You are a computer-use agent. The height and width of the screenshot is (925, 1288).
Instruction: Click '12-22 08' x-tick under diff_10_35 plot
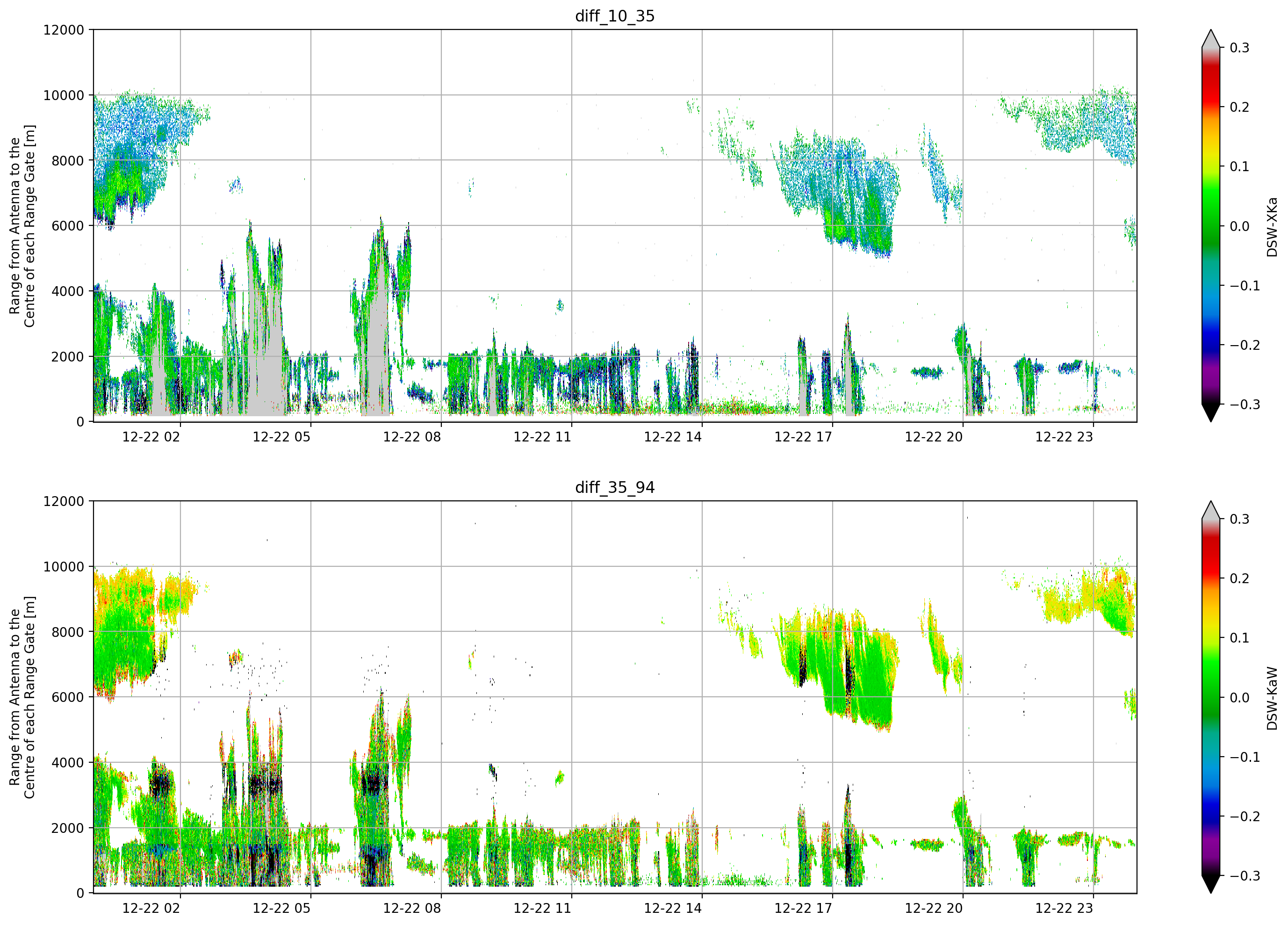[412, 437]
